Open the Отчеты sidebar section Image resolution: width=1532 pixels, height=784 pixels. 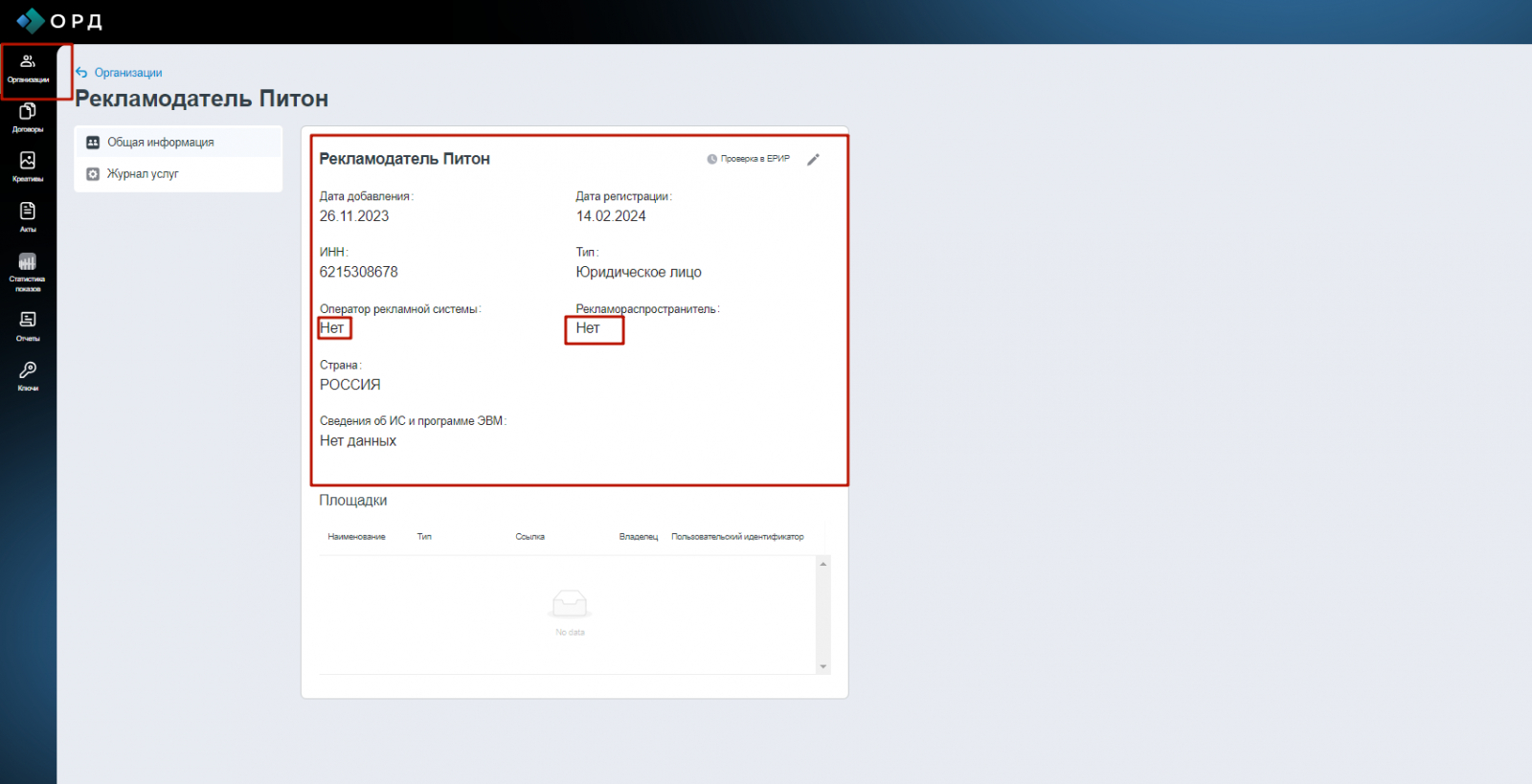pos(28,325)
